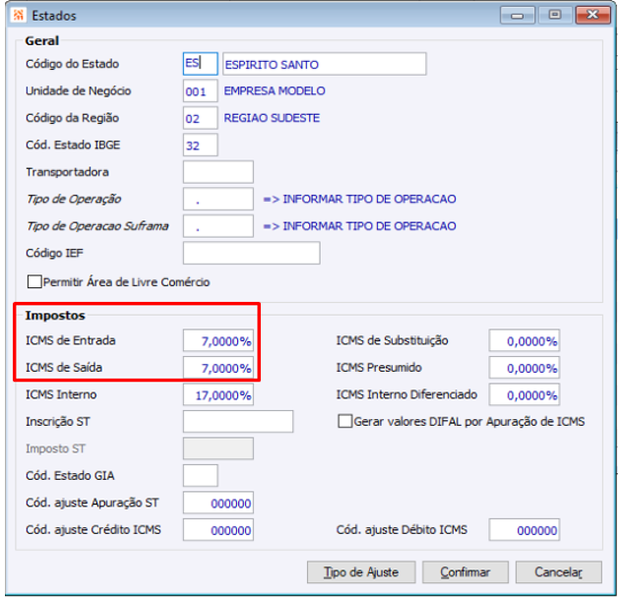The width and height of the screenshot is (620, 599).
Task: Edit the Cód. ajuste Apuração ST field
Action: [x=218, y=503]
